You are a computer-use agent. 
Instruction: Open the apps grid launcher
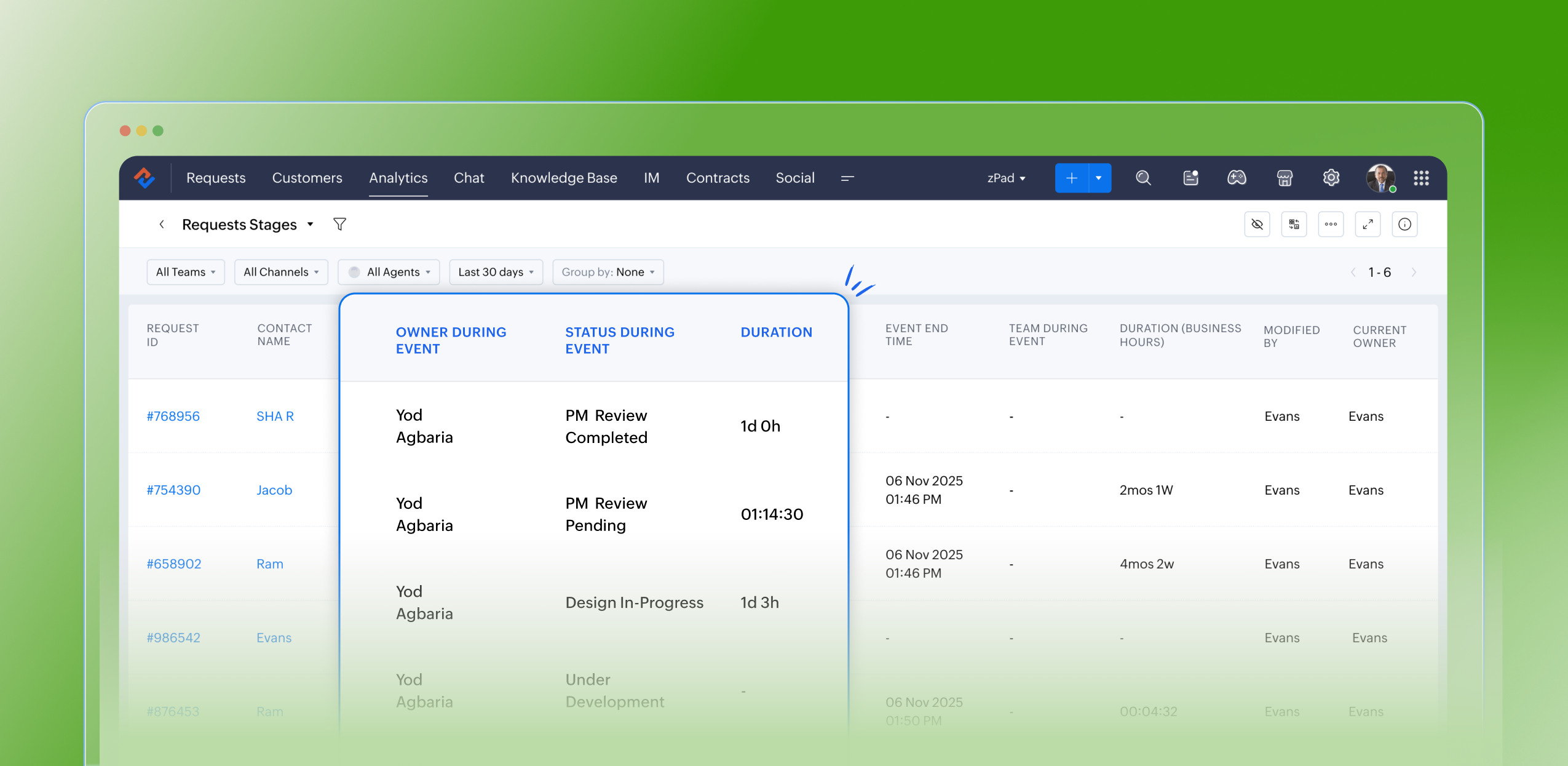[x=1421, y=178]
